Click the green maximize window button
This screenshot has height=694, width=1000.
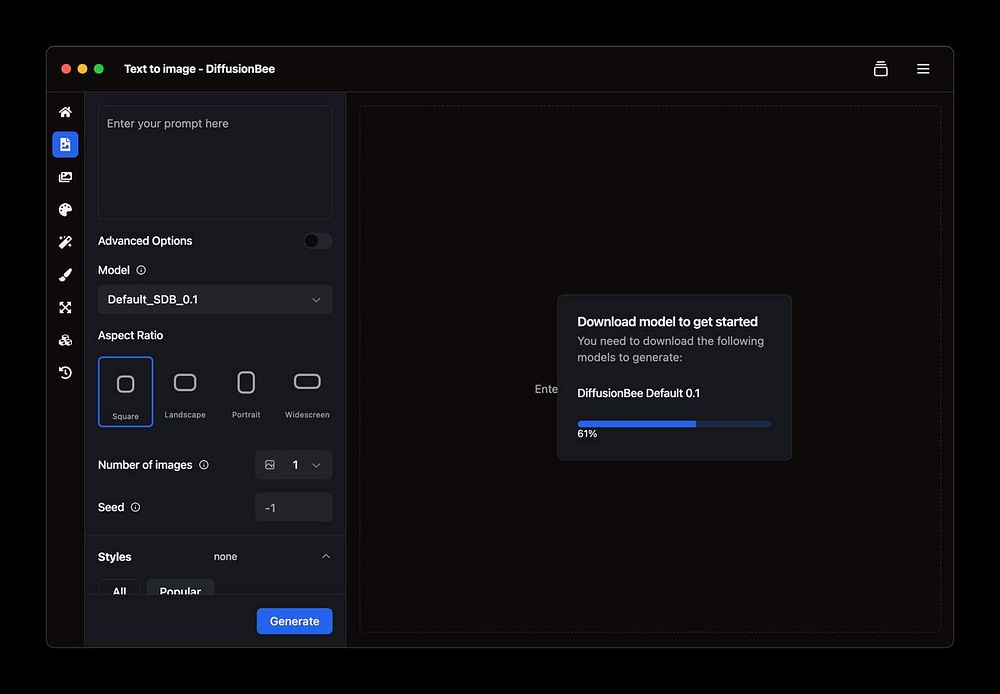coord(99,69)
